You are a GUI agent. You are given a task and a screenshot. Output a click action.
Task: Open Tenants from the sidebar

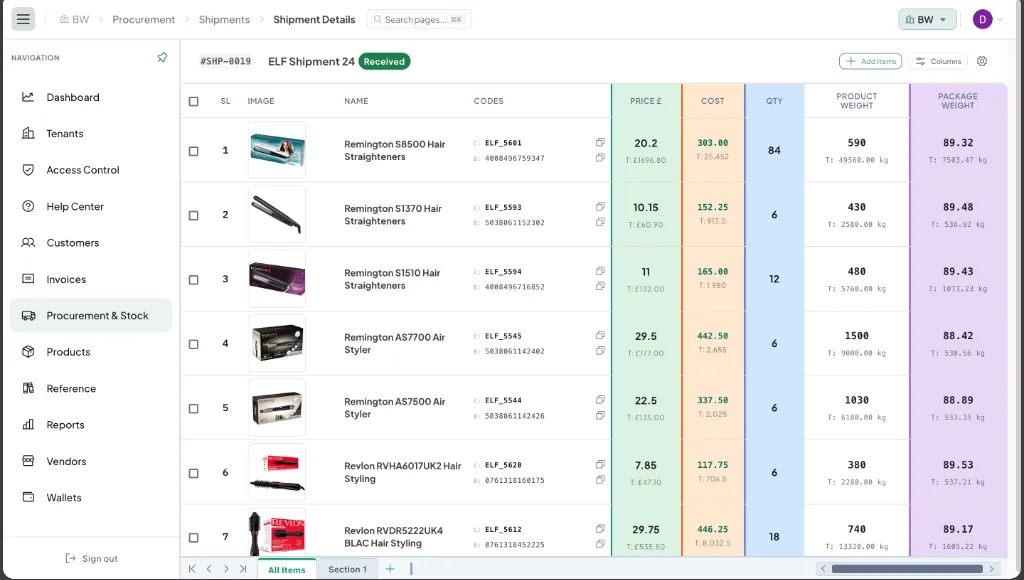91,133
